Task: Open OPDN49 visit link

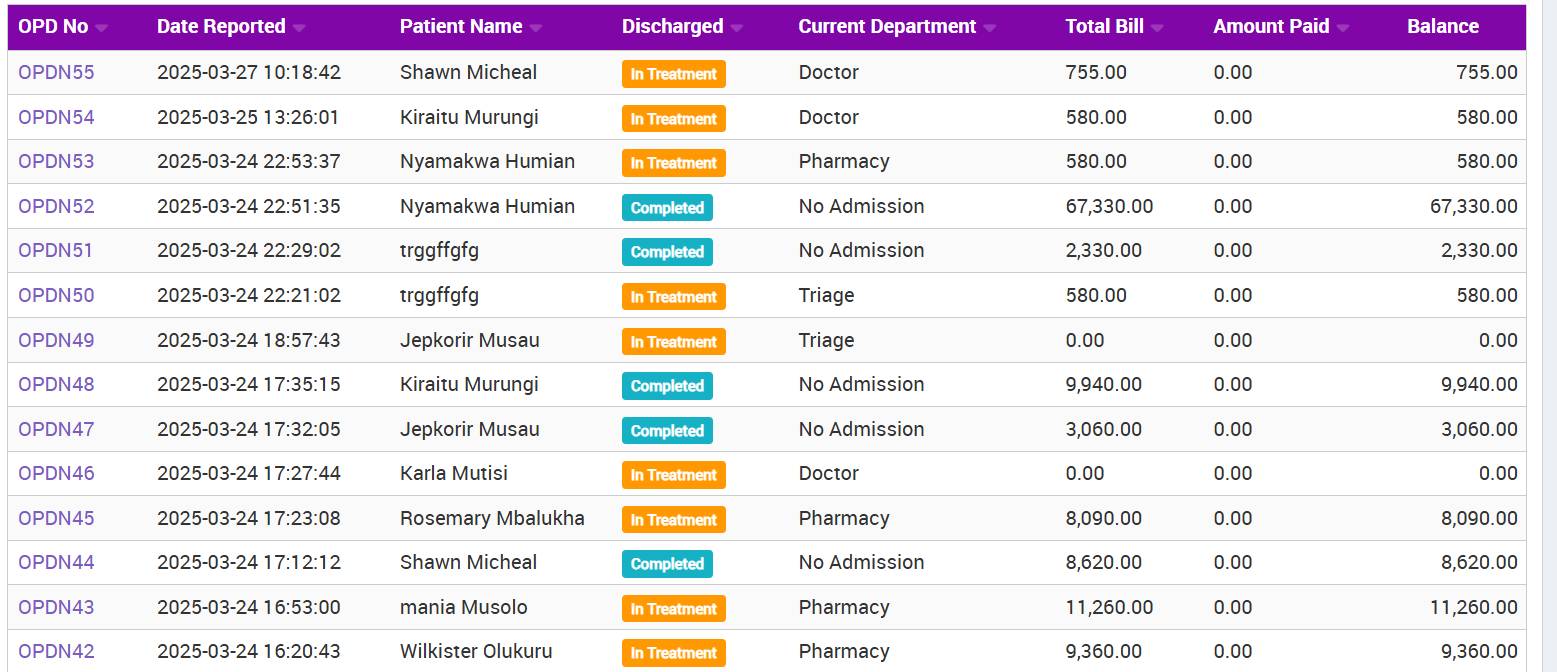Action: [x=56, y=340]
